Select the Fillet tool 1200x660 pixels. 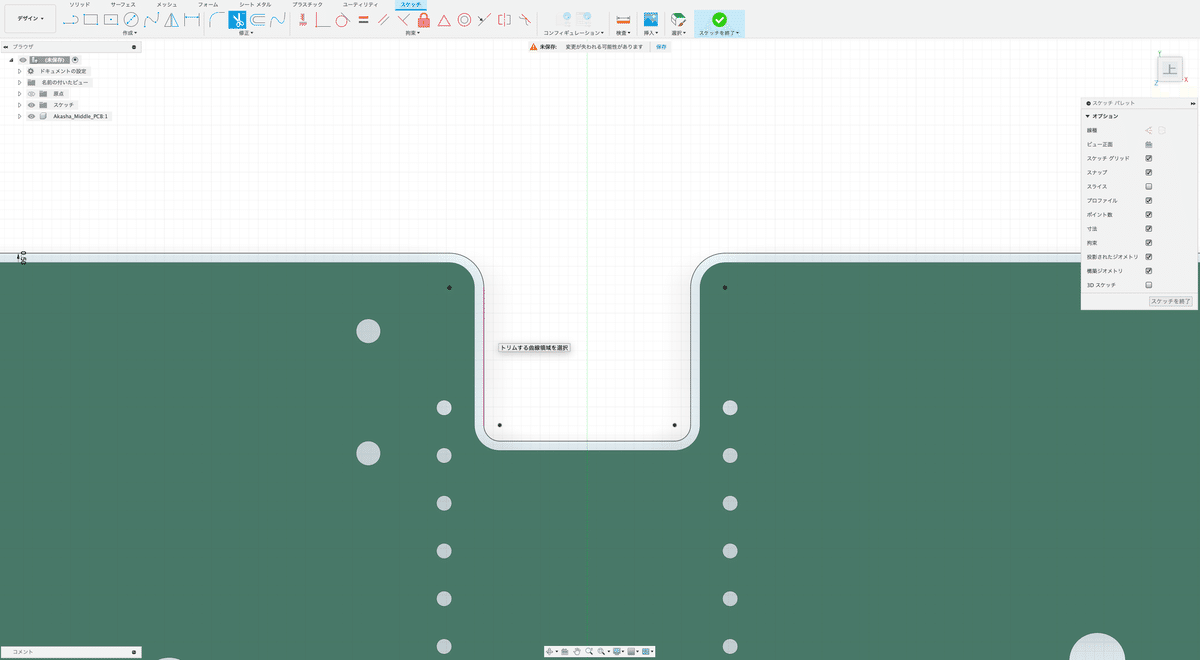(x=217, y=19)
